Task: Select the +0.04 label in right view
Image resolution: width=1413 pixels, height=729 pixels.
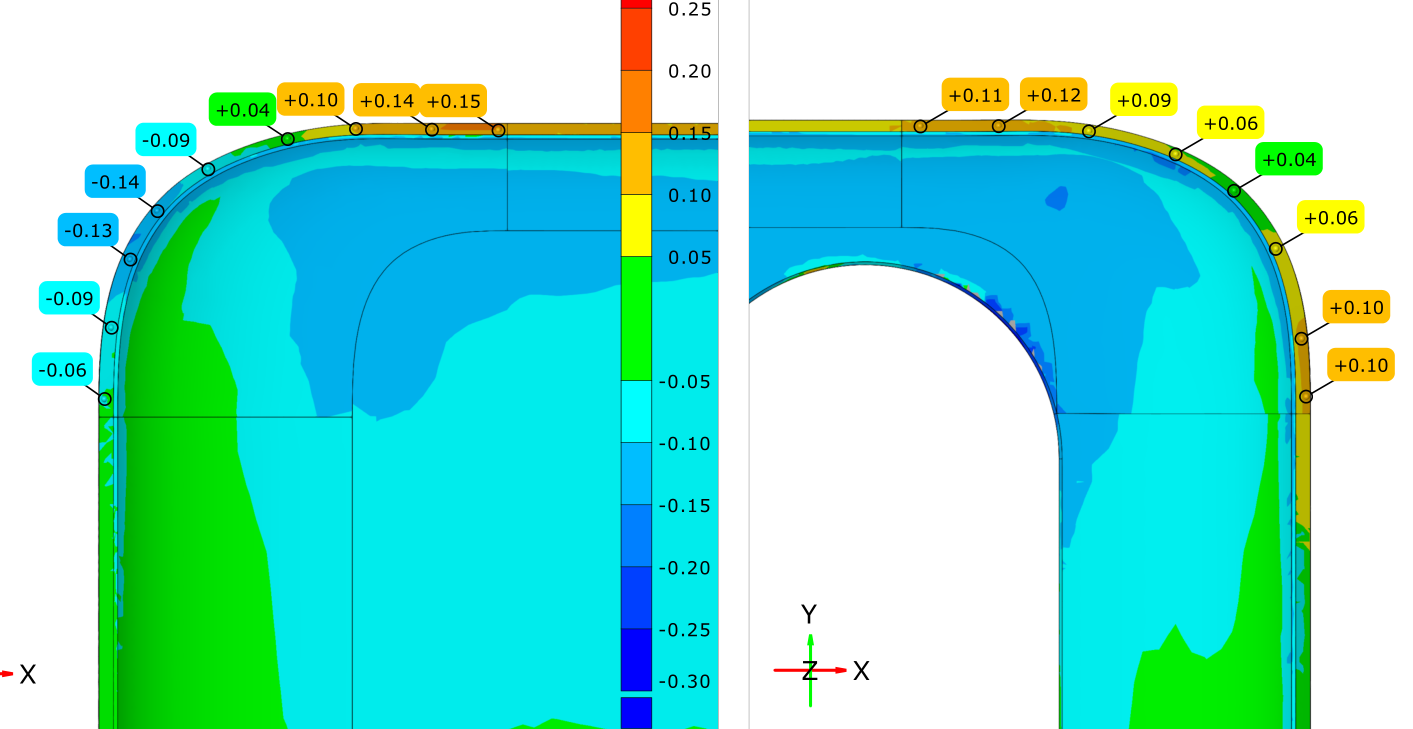Action: (x=1289, y=160)
